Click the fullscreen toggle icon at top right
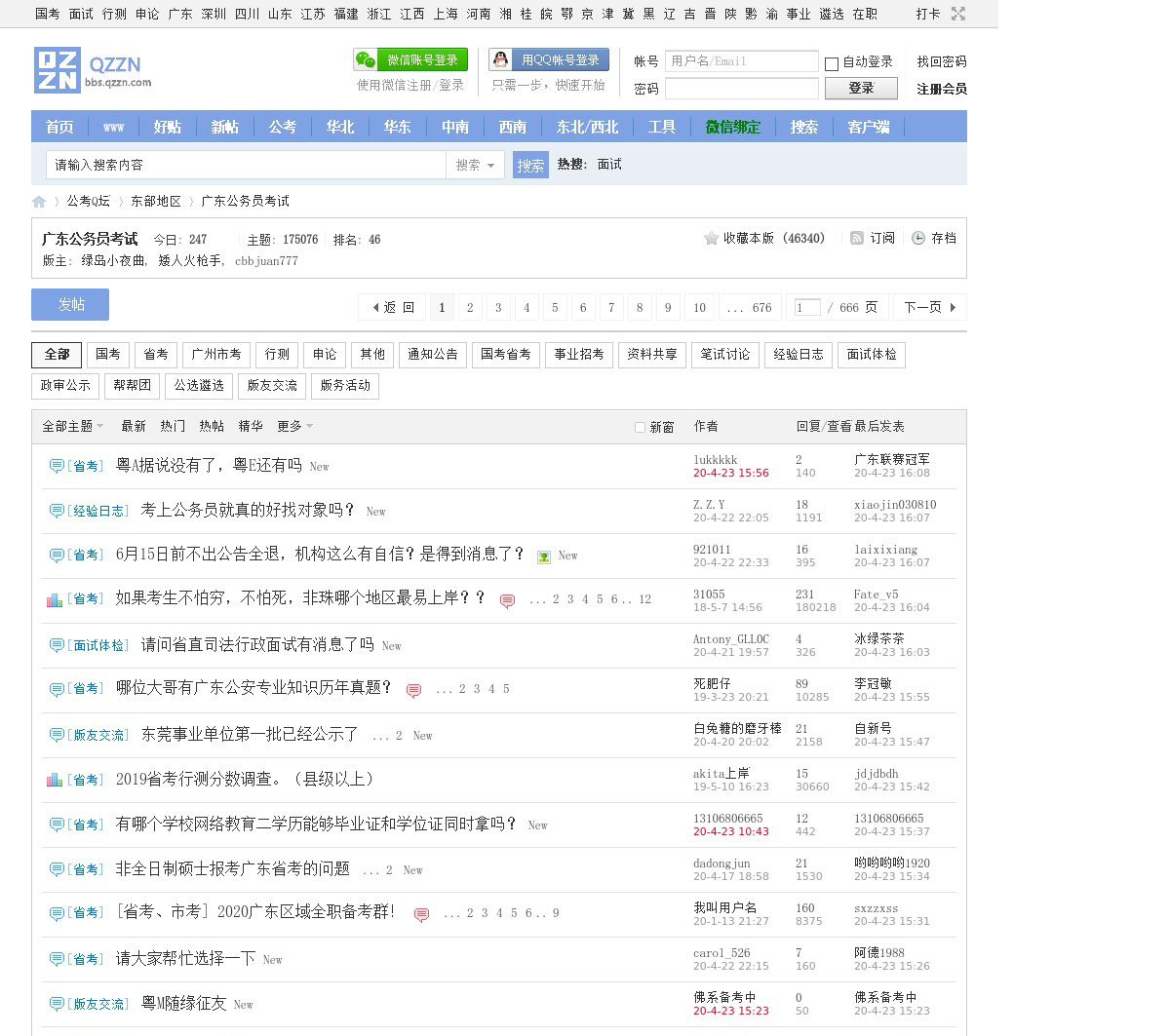This screenshot has width=1170, height=1036. pyautogui.click(x=958, y=14)
